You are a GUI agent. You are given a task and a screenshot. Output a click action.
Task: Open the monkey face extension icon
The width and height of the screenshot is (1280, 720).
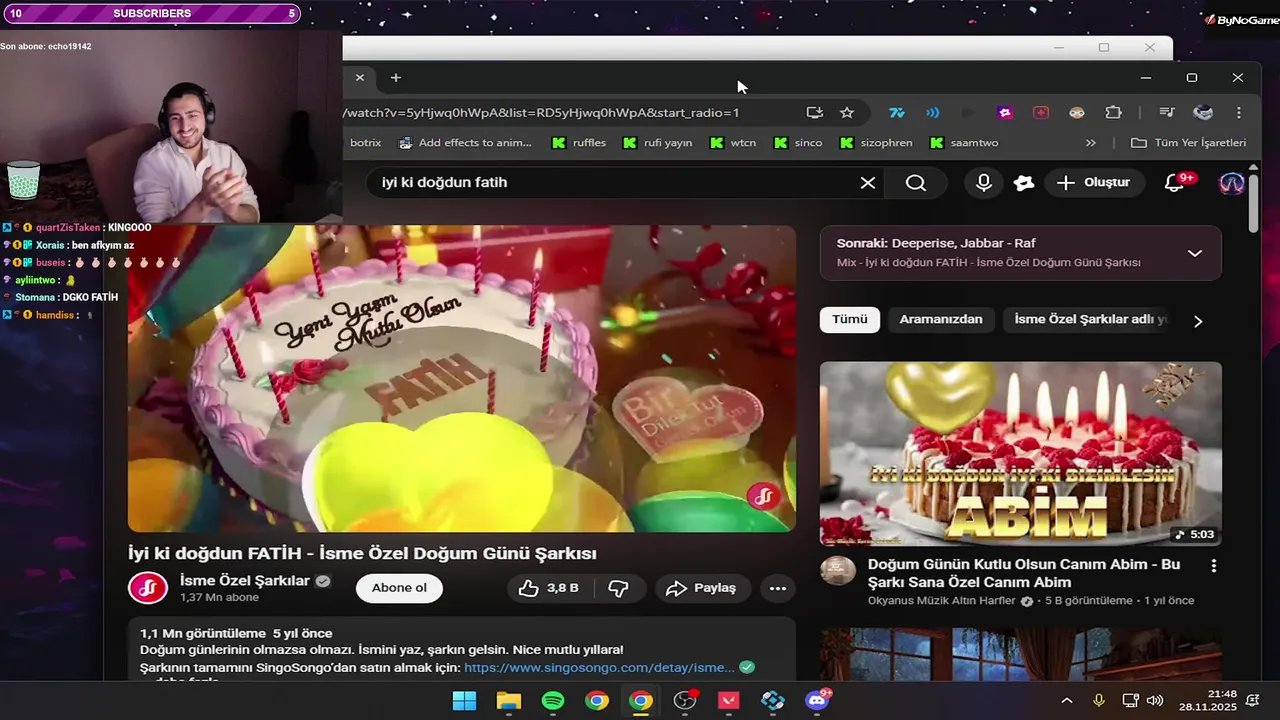1077,113
